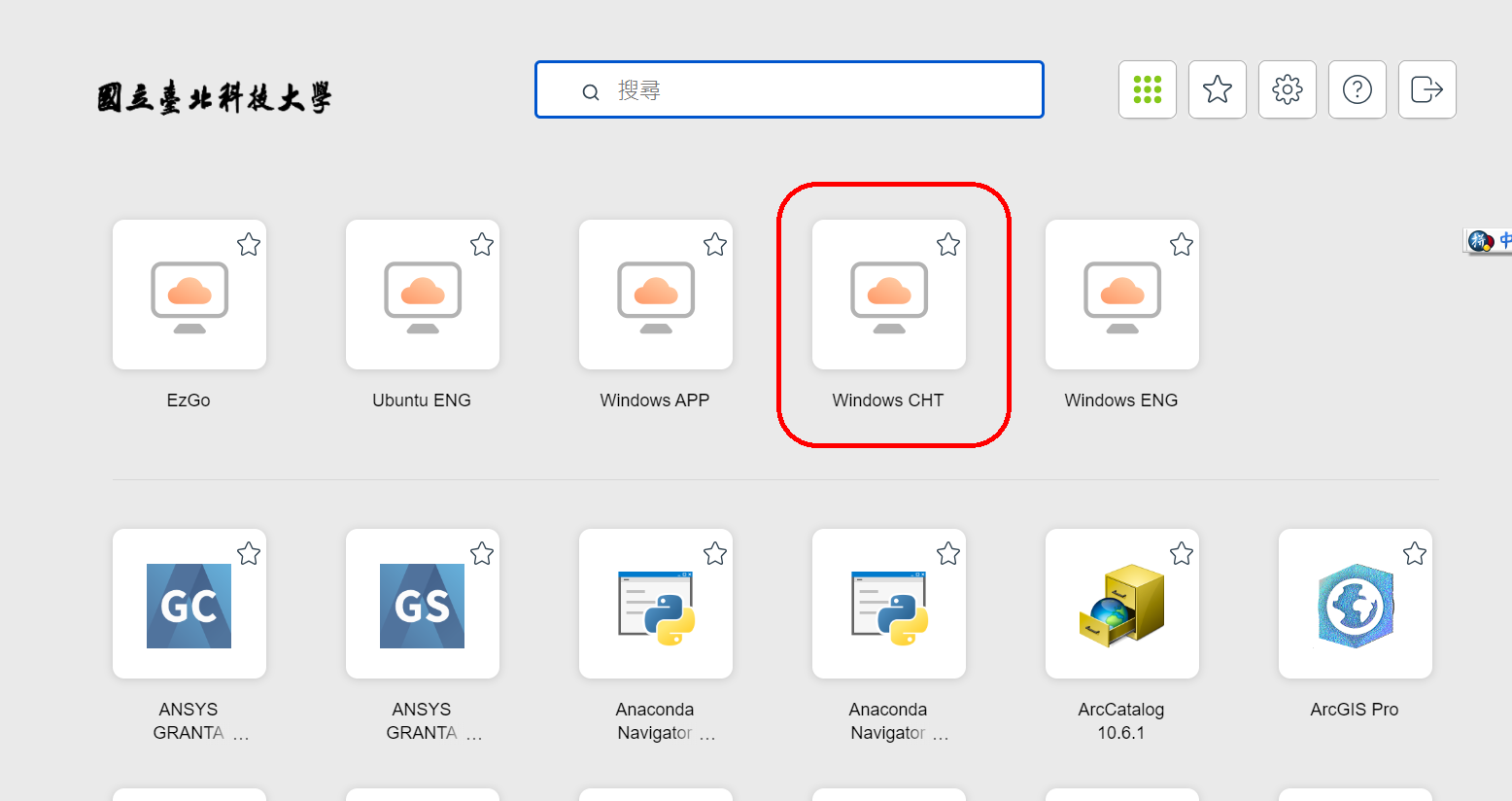Open help with question mark button

1357,89
